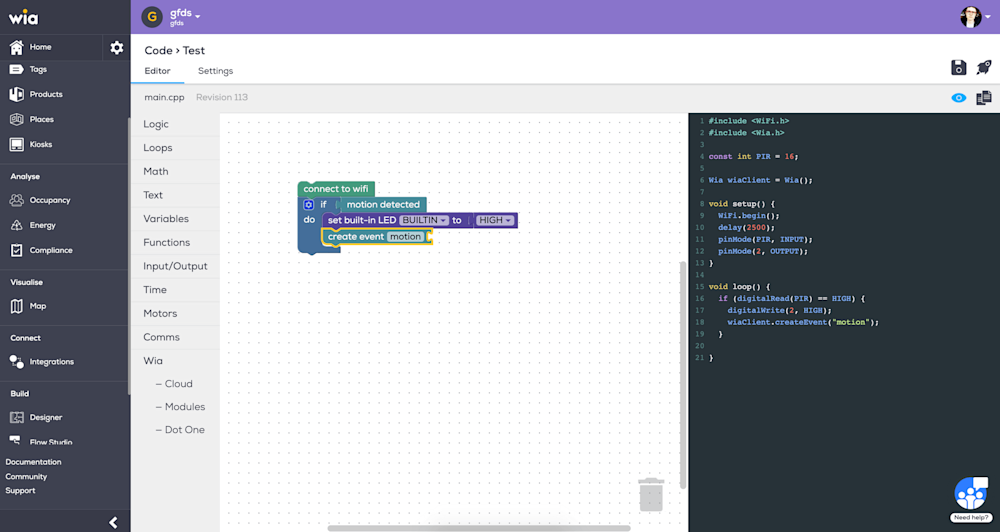The width and height of the screenshot is (1000, 532).
Task: Click the motion text field in block
Action: pos(406,237)
